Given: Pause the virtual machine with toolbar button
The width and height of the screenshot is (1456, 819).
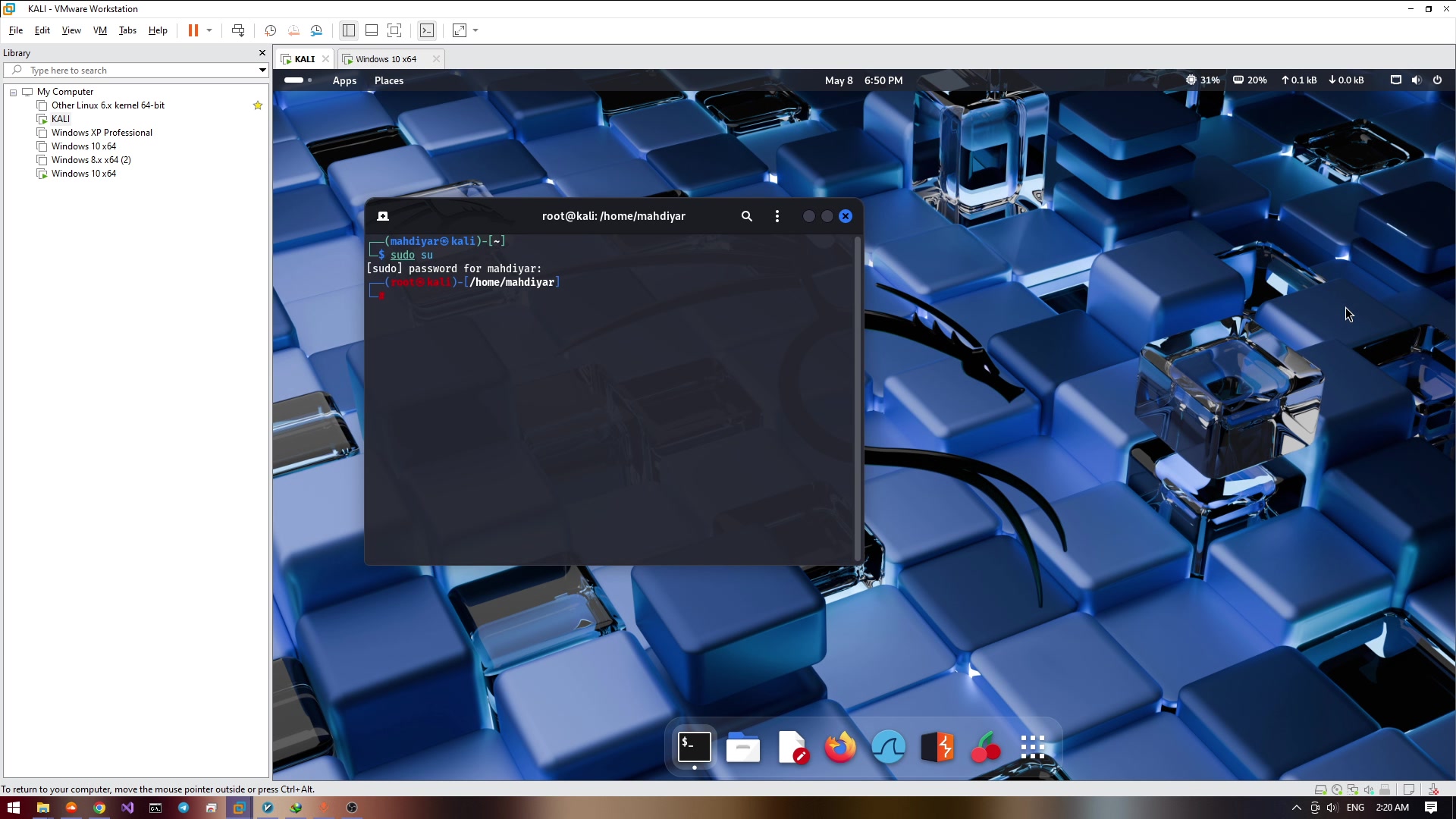Looking at the screenshot, I should (193, 30).
